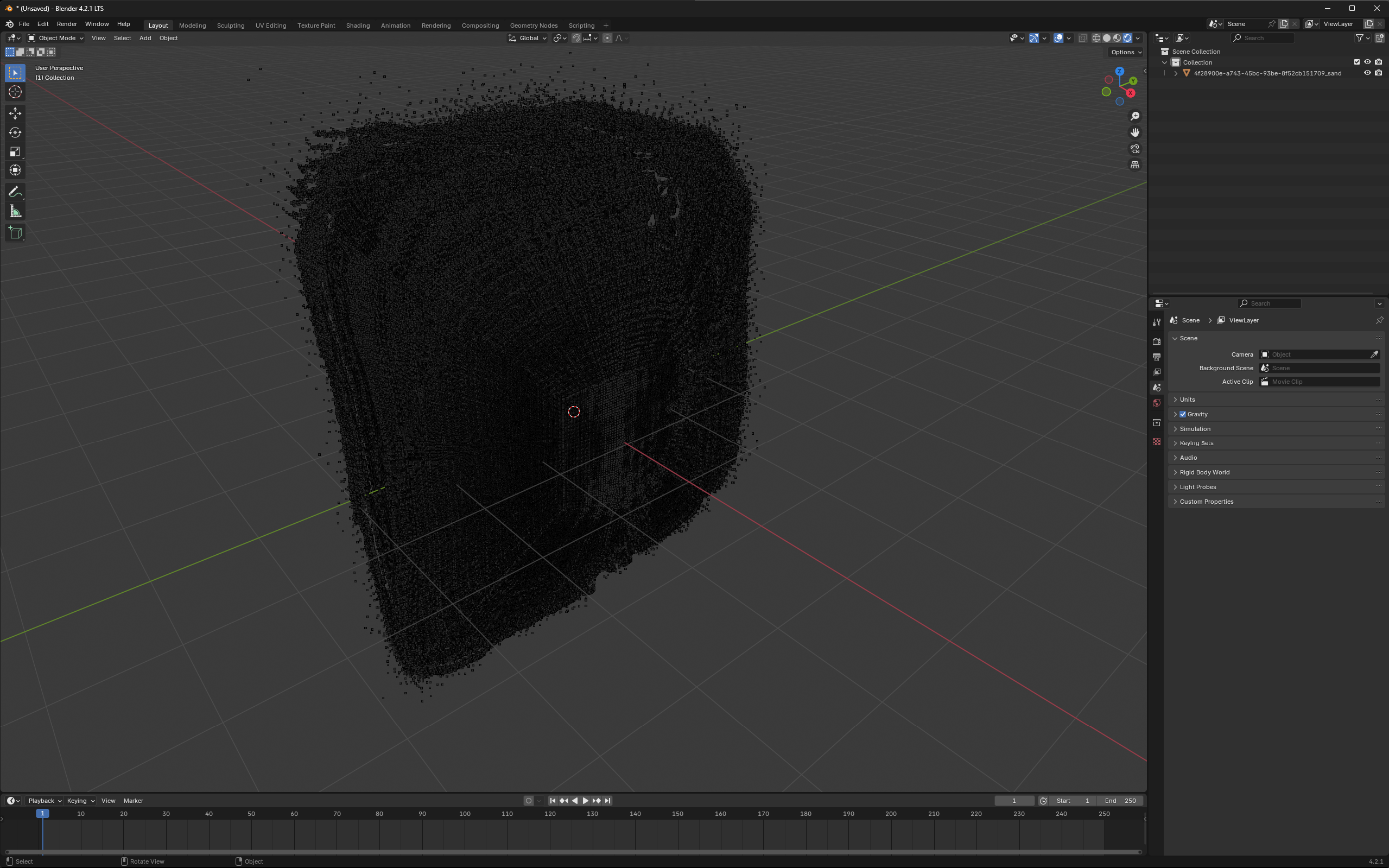Open the Render menu

pos(67,24)
